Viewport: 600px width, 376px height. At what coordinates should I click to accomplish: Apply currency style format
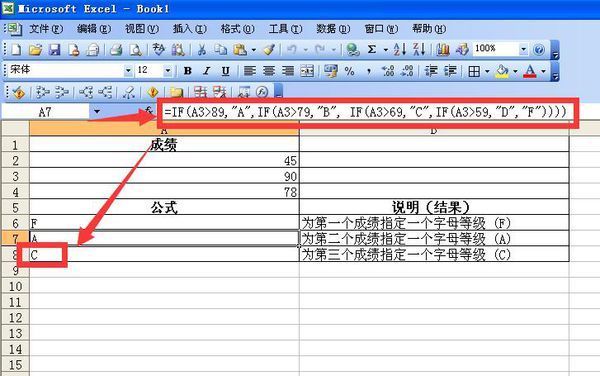(x=330, y=71)
